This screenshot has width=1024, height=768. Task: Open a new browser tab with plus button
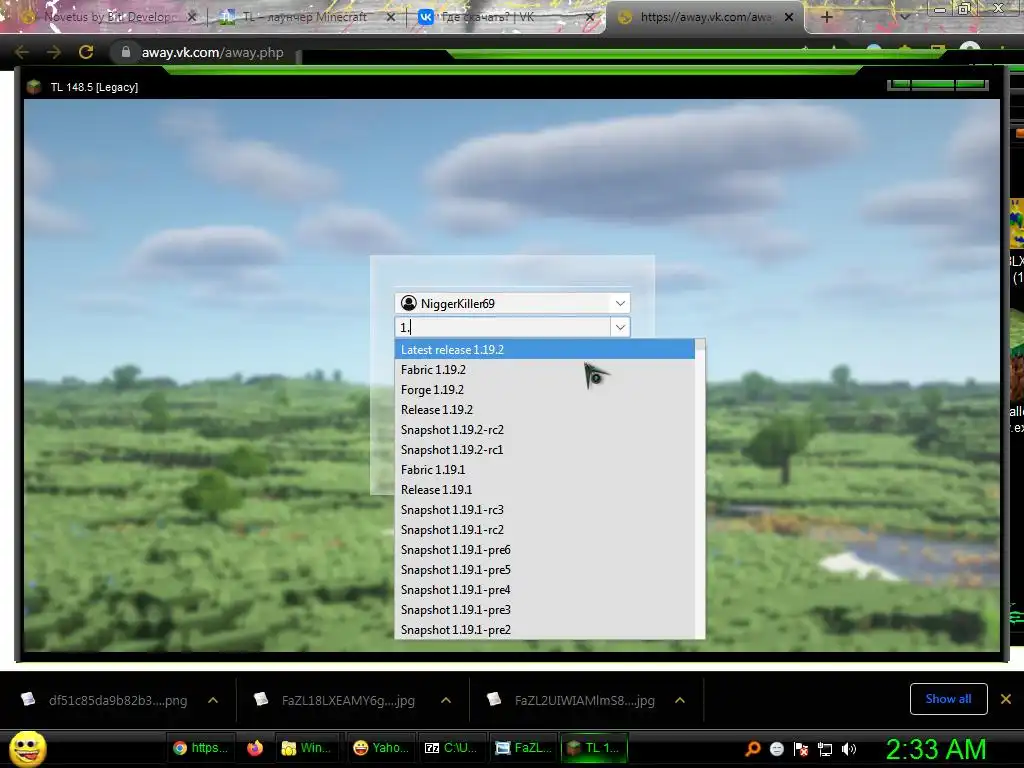coord(826,17)
